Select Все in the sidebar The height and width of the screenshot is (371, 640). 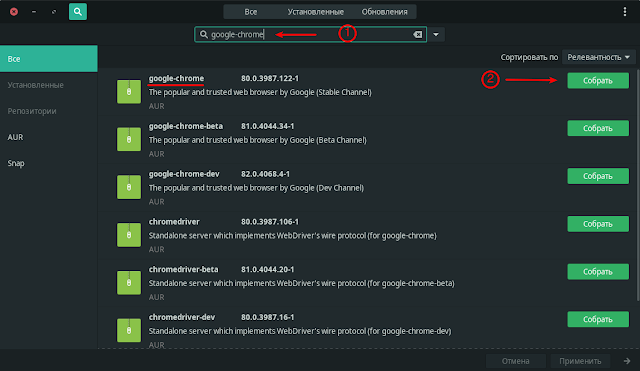tap(49, 59)
